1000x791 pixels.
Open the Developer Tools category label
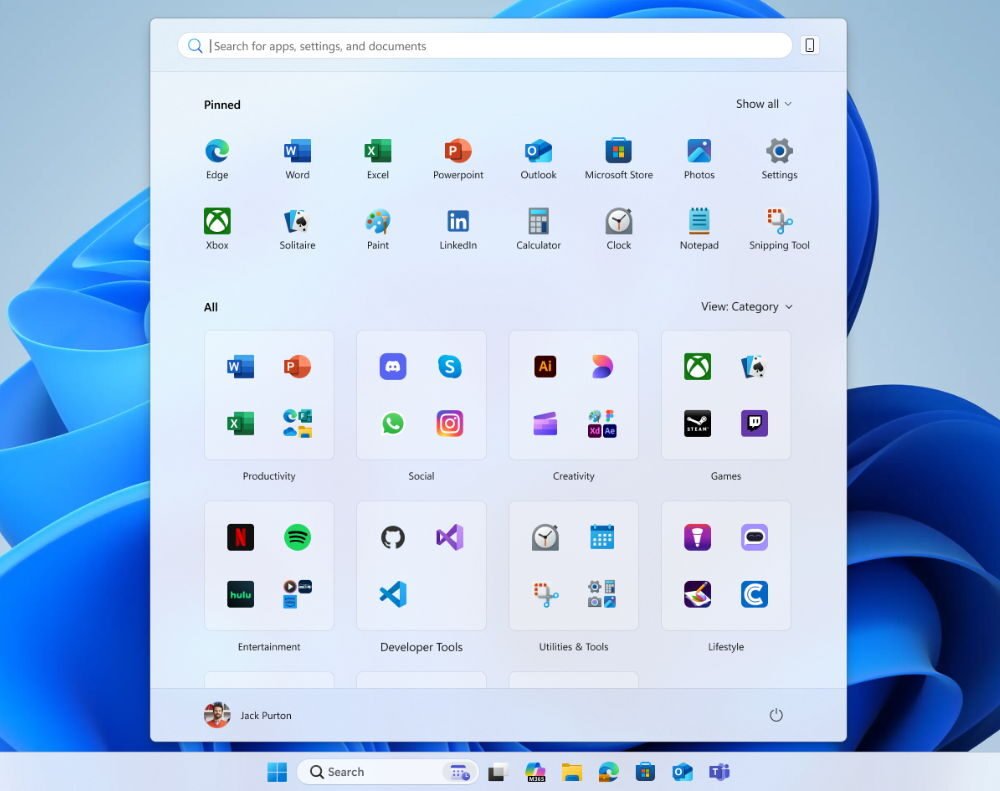pyautogui.click(x=422, y=647)
